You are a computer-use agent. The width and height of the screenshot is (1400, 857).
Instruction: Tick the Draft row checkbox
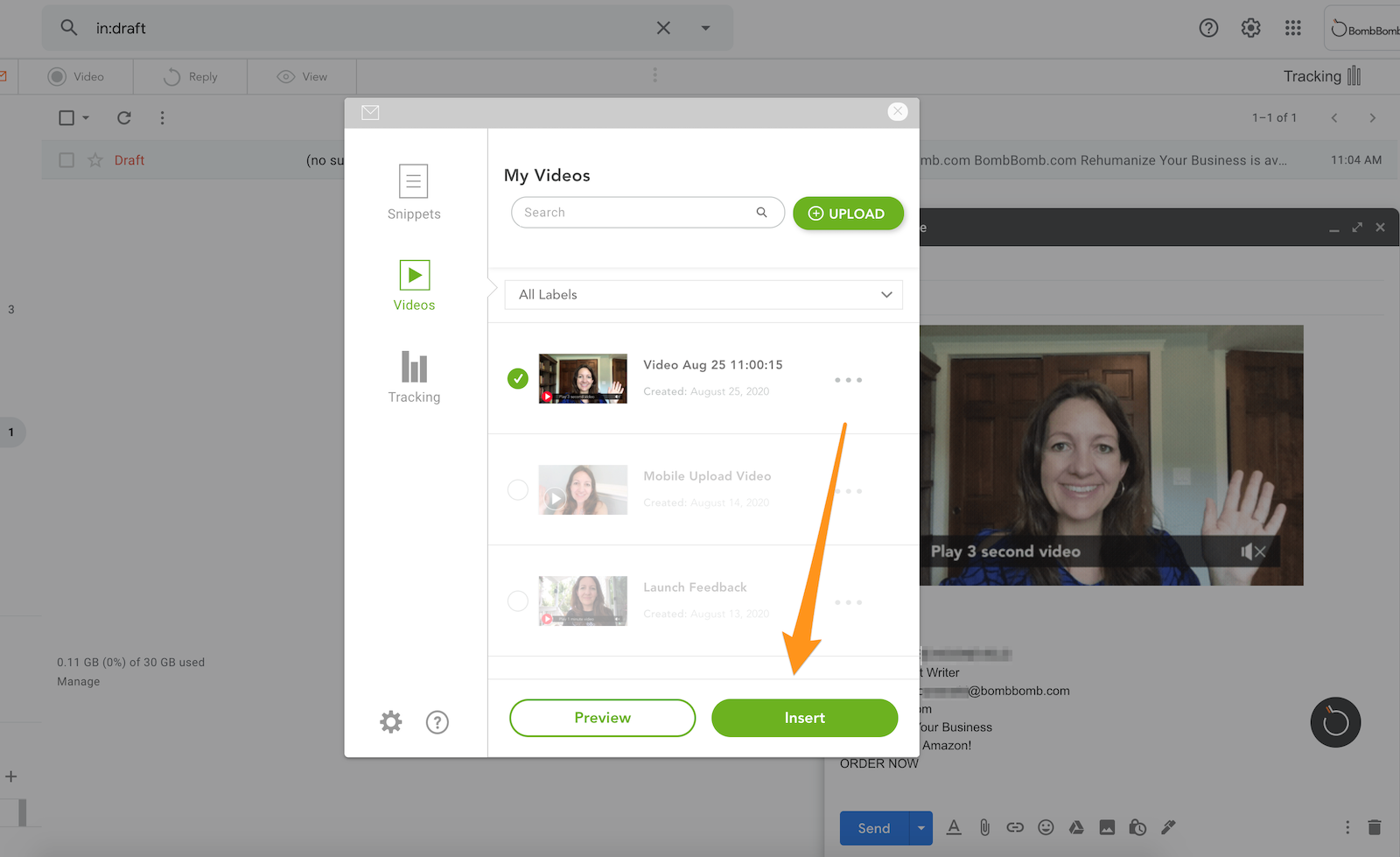pyautogui.click(x=66, y=160)
